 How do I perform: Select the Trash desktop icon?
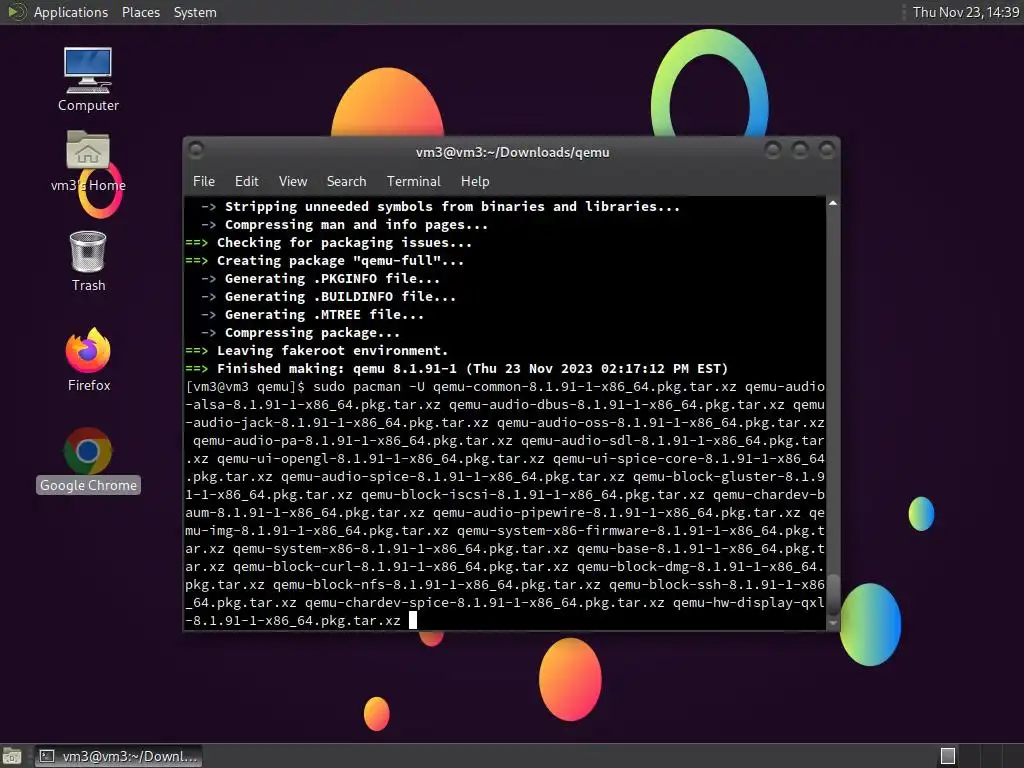[88, 261]
